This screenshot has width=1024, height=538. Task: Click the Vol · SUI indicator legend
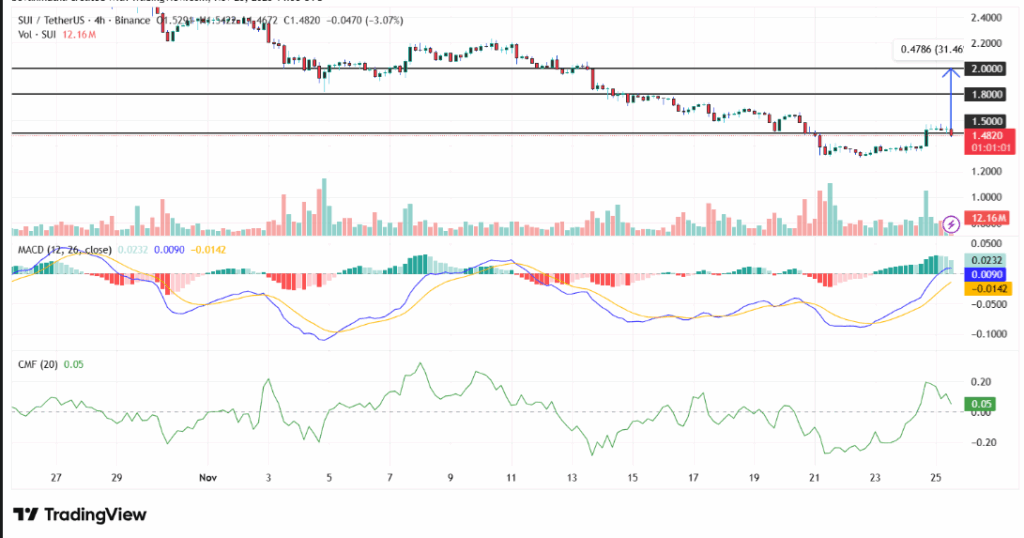point(36,35)
